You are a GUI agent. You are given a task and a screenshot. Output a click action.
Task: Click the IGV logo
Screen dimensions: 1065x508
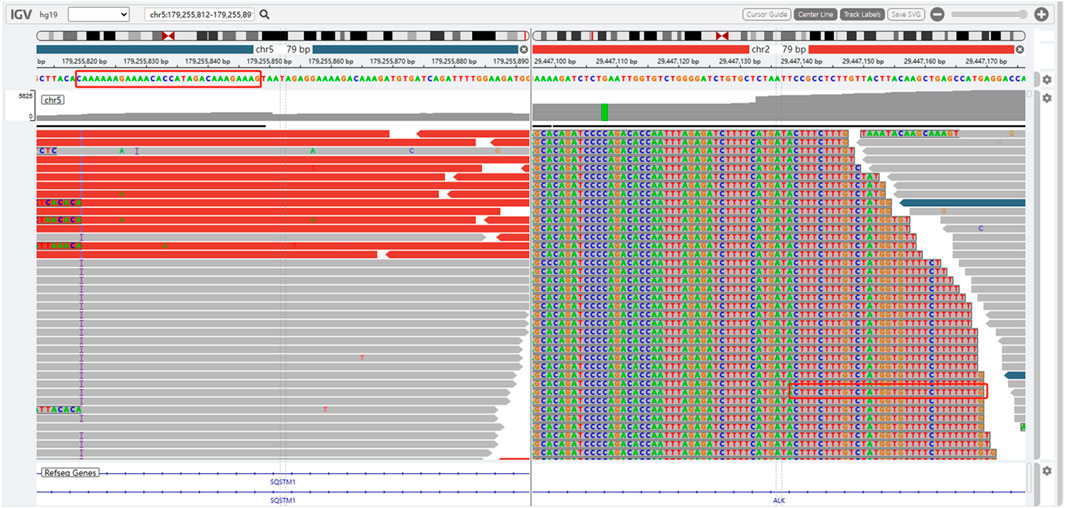coord(20,14)
